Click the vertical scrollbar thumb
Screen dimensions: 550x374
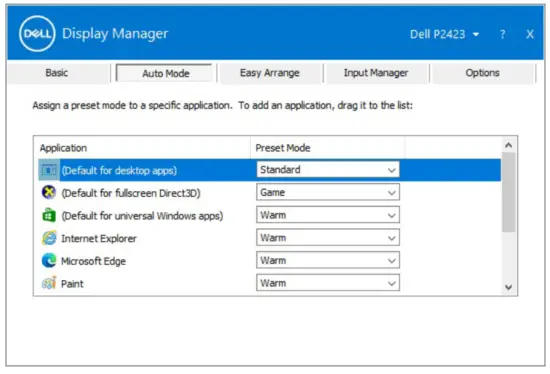(x=509, y=192)
